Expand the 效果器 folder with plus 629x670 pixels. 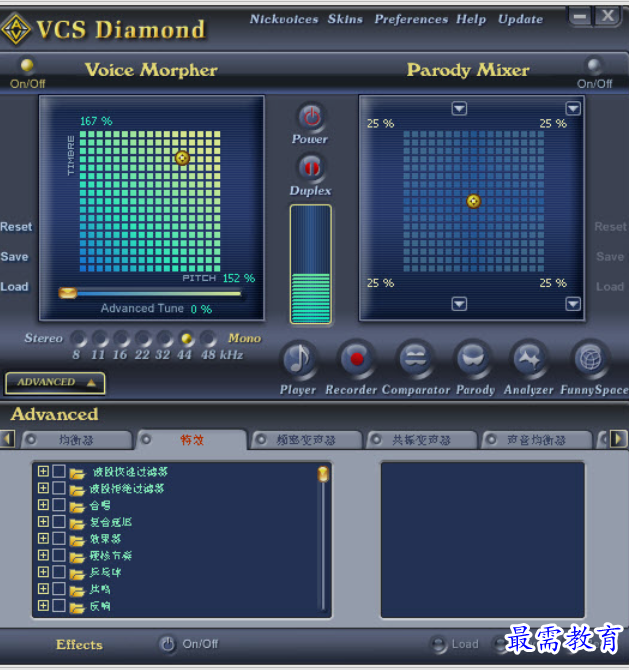(x=43, y=538)
